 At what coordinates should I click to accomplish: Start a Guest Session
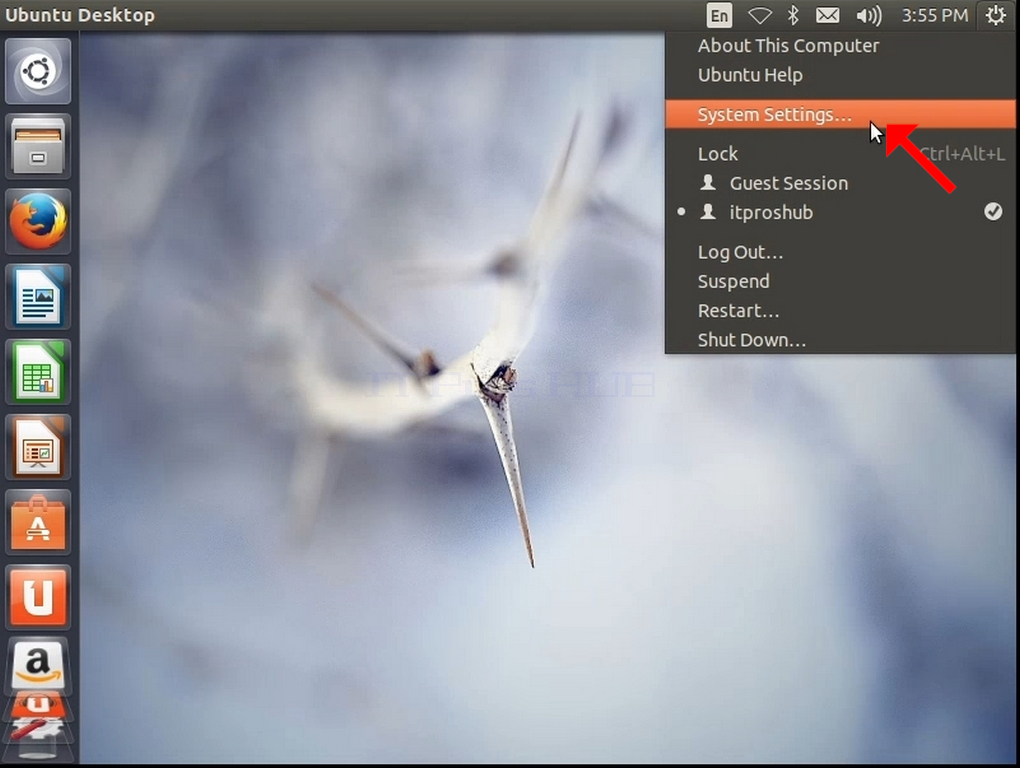(x=840, y=183)
